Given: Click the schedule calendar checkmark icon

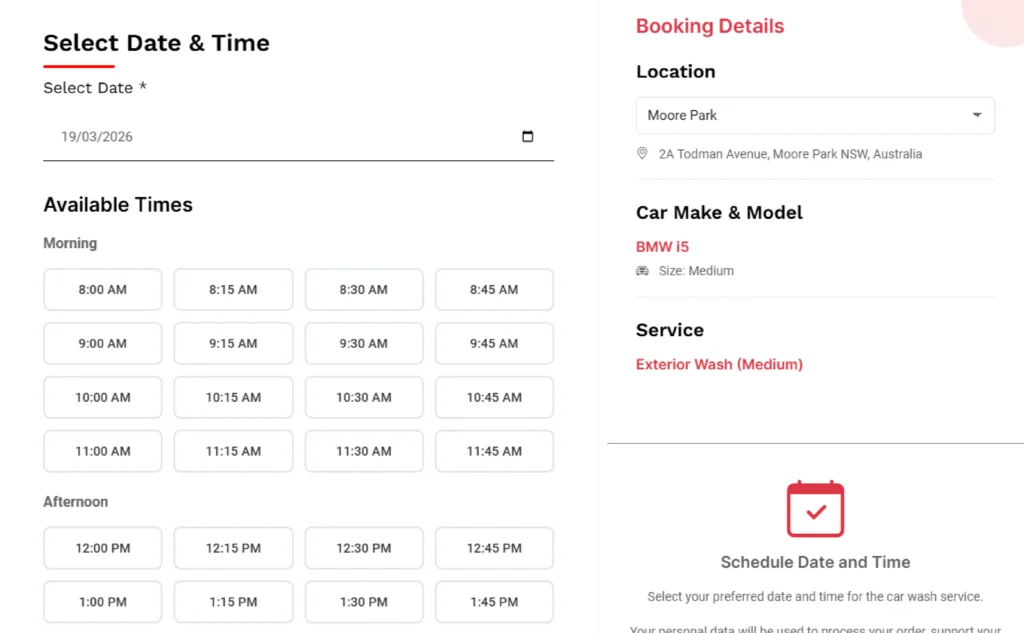Looking at the screenshot, I should pos(815,509).
